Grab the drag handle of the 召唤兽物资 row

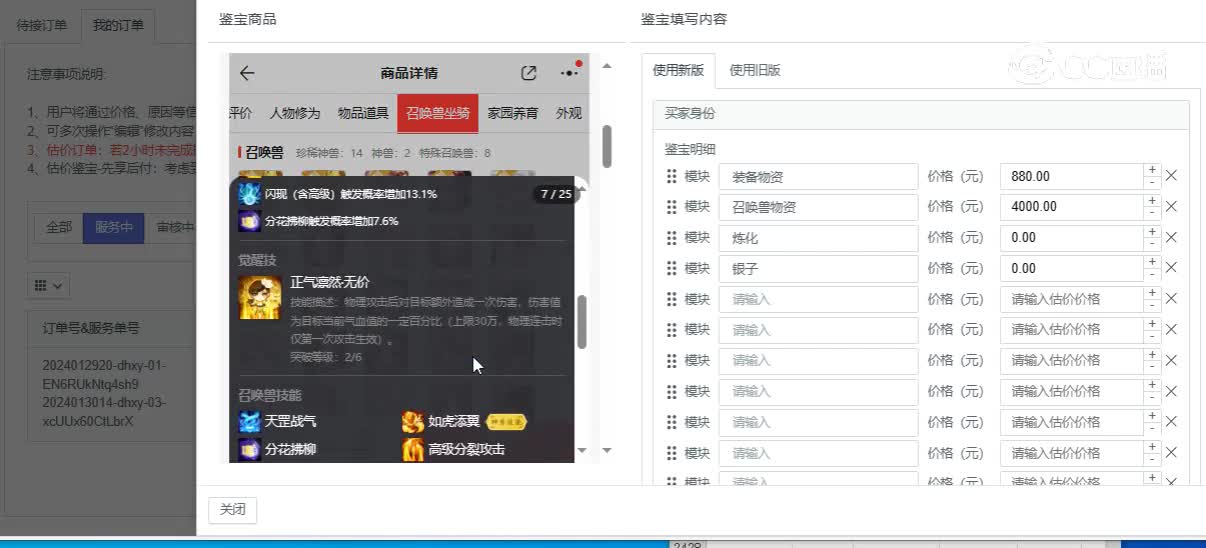671,207
